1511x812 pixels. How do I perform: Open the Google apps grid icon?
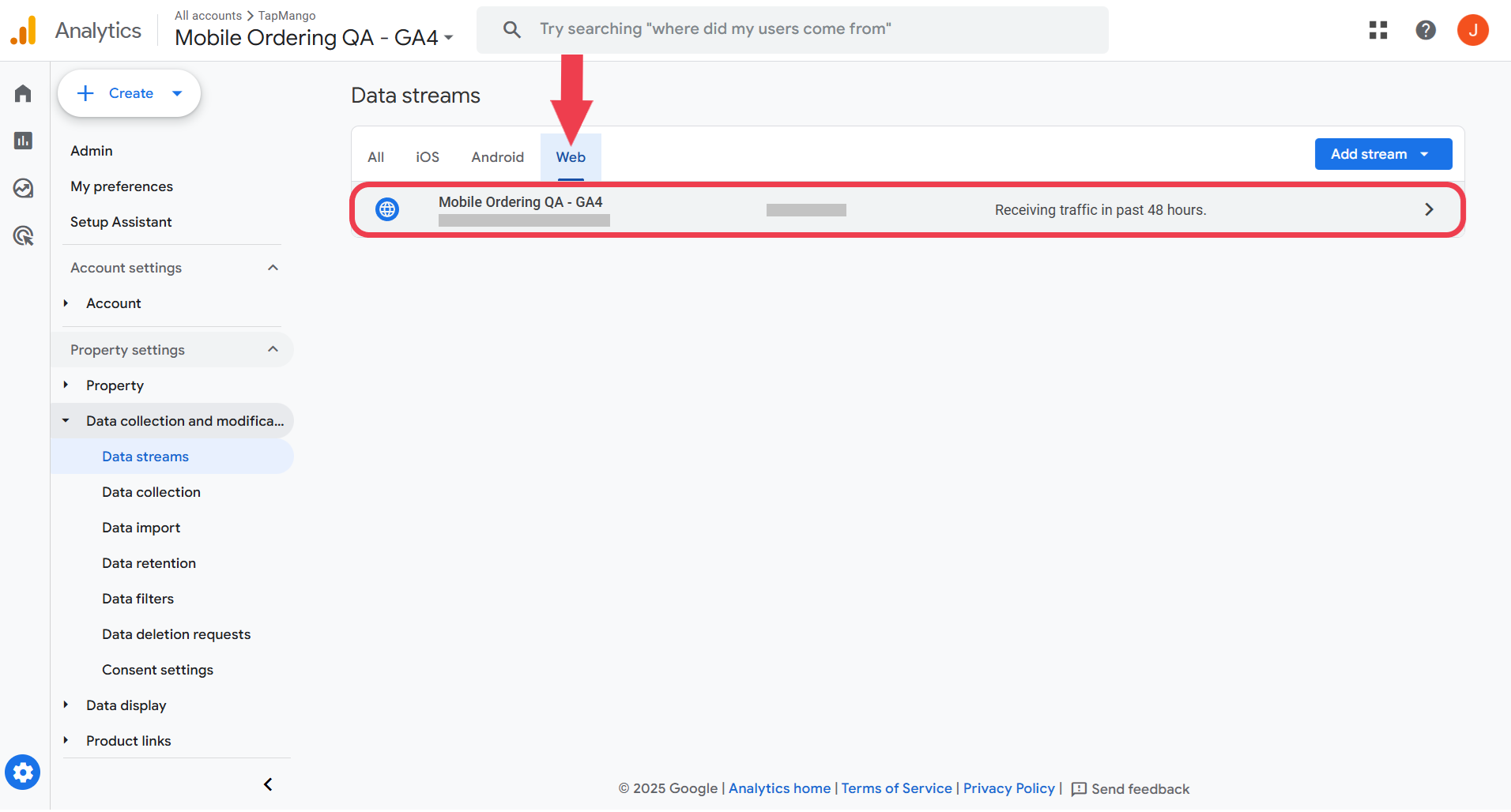[x=1378, y=30]
